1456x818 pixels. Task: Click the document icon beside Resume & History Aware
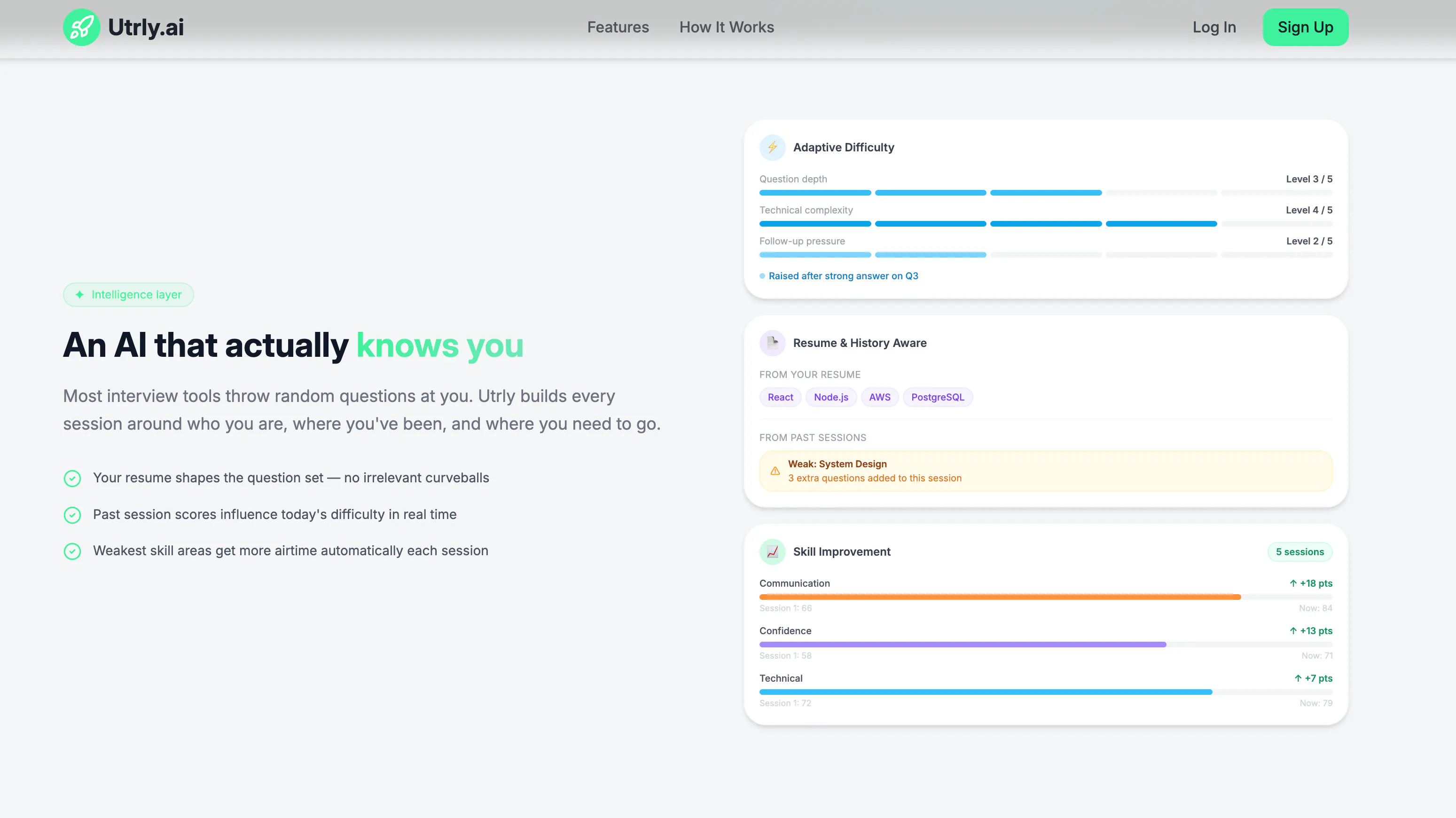pos(772,343)
